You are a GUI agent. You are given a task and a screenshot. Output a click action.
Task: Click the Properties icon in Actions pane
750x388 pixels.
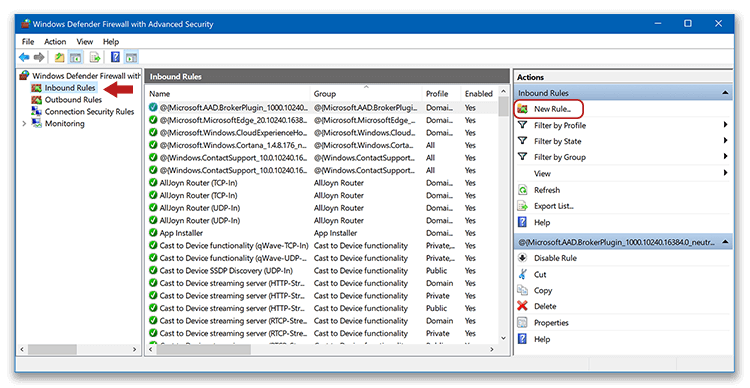click(x=522, y=323)
